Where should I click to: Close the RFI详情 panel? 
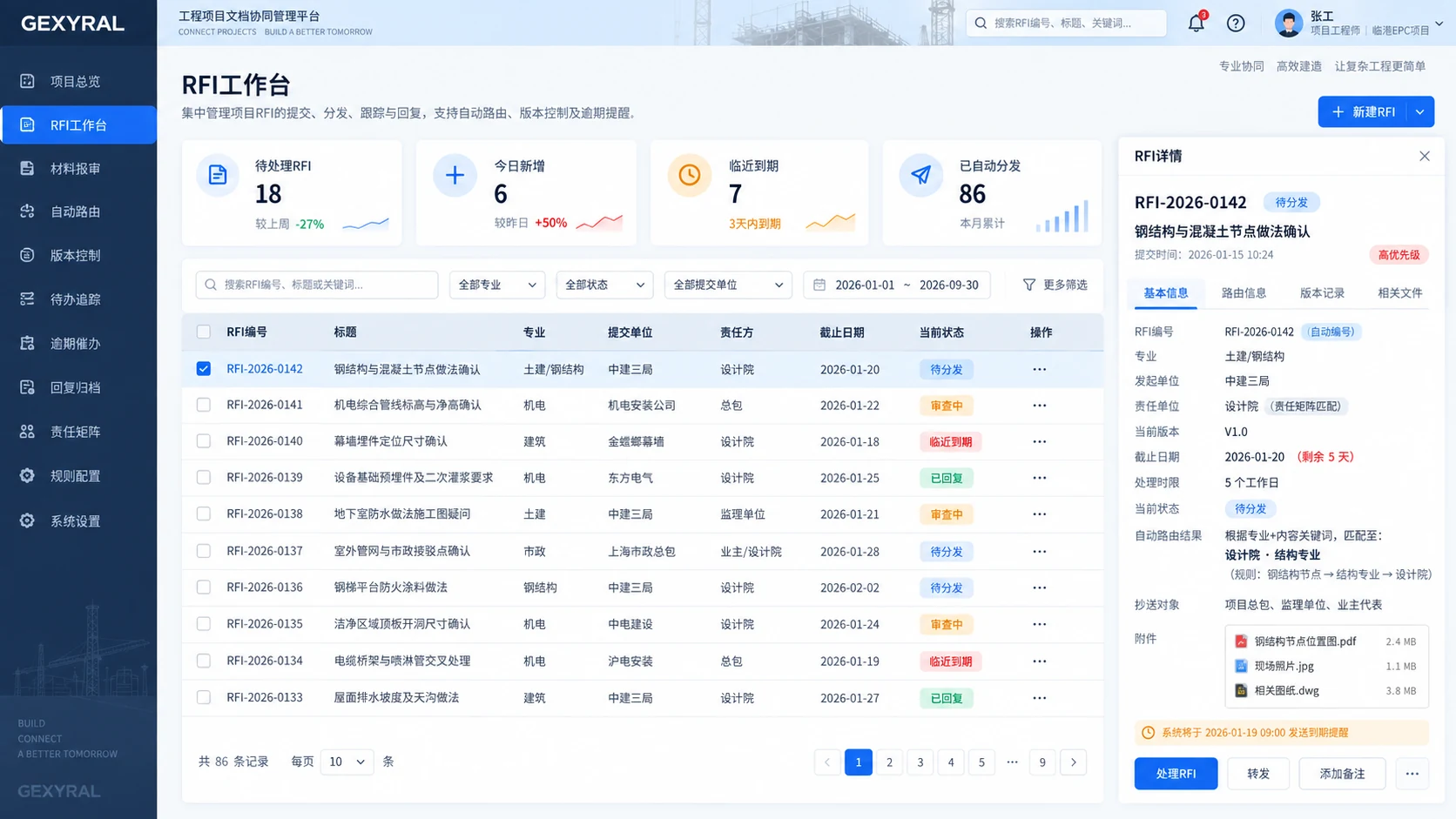coord(1425,157)
